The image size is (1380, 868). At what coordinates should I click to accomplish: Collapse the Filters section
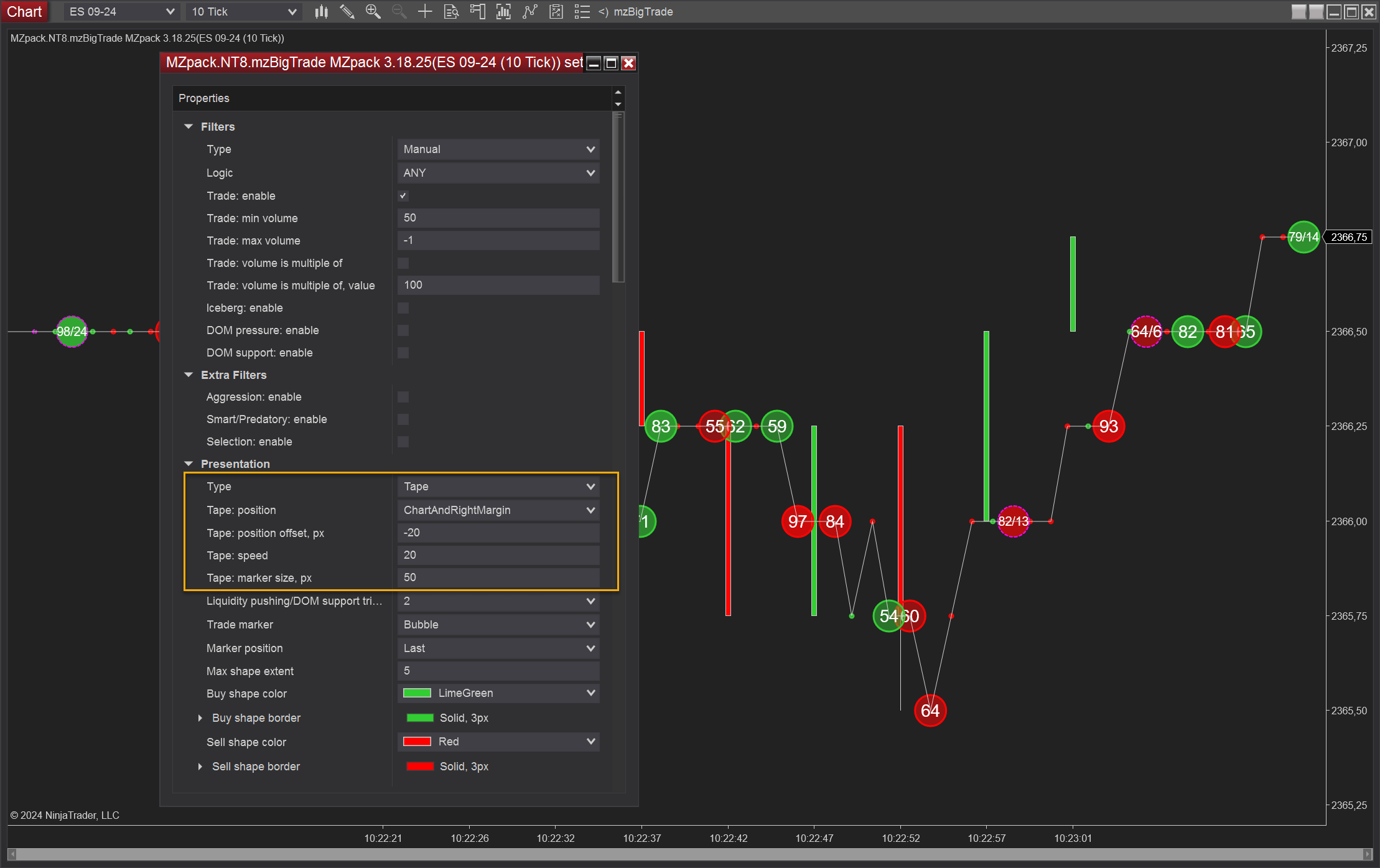point(189,126)
